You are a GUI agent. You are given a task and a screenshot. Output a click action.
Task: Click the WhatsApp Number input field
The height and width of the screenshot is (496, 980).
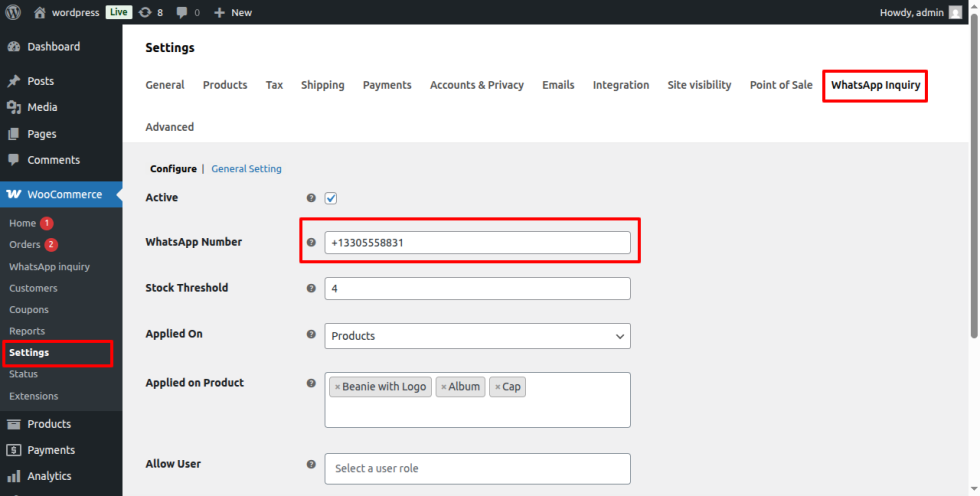478,243
